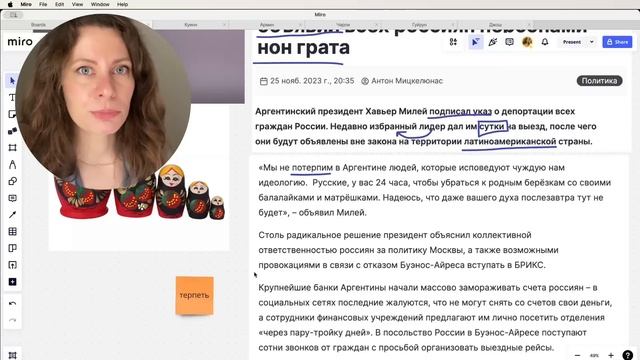Click the underlined phrase "подписал указ"
Screen dimensions: 640x360
(460, 111)
